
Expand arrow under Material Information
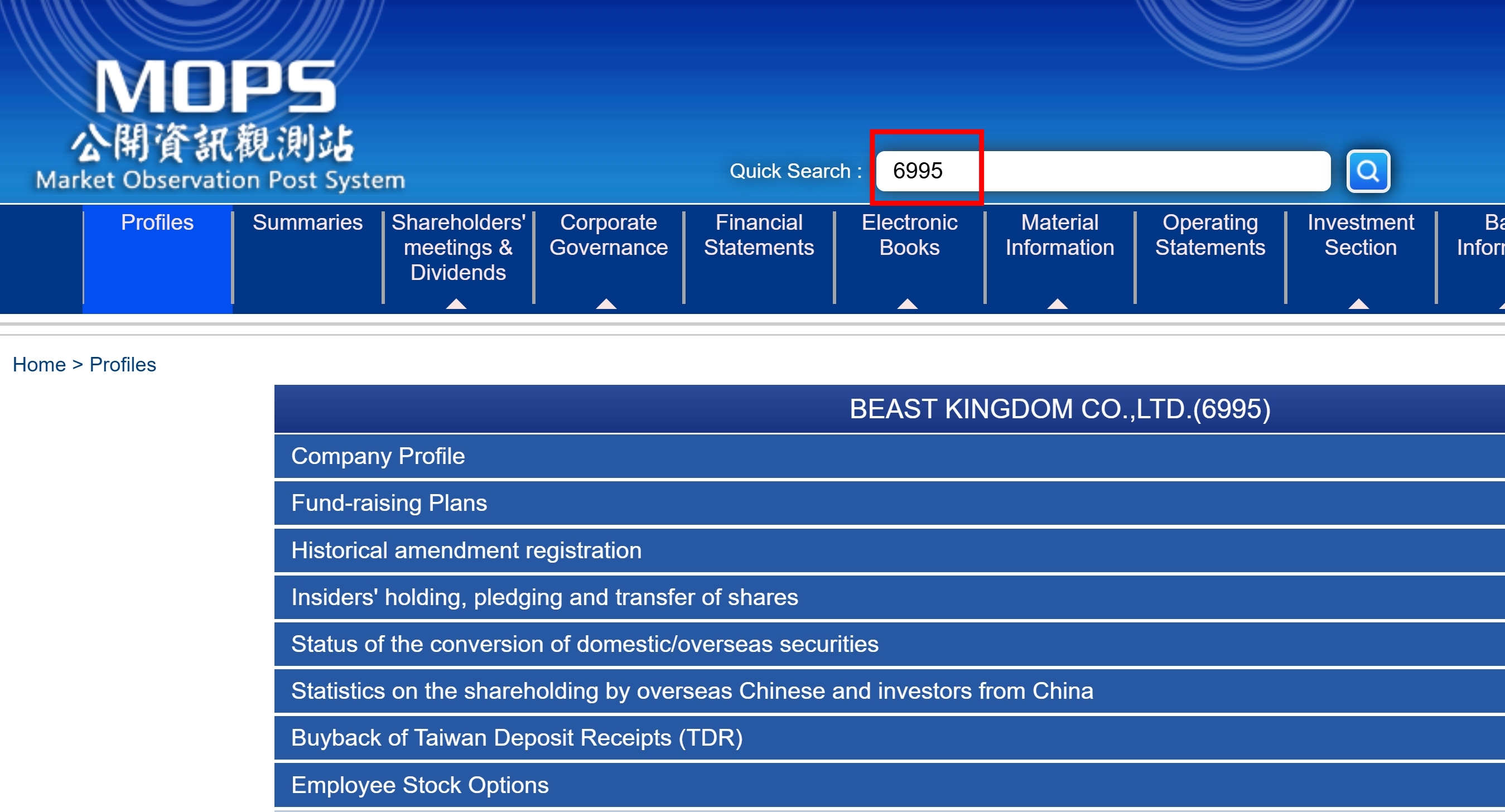click(x=1058, y=304)
